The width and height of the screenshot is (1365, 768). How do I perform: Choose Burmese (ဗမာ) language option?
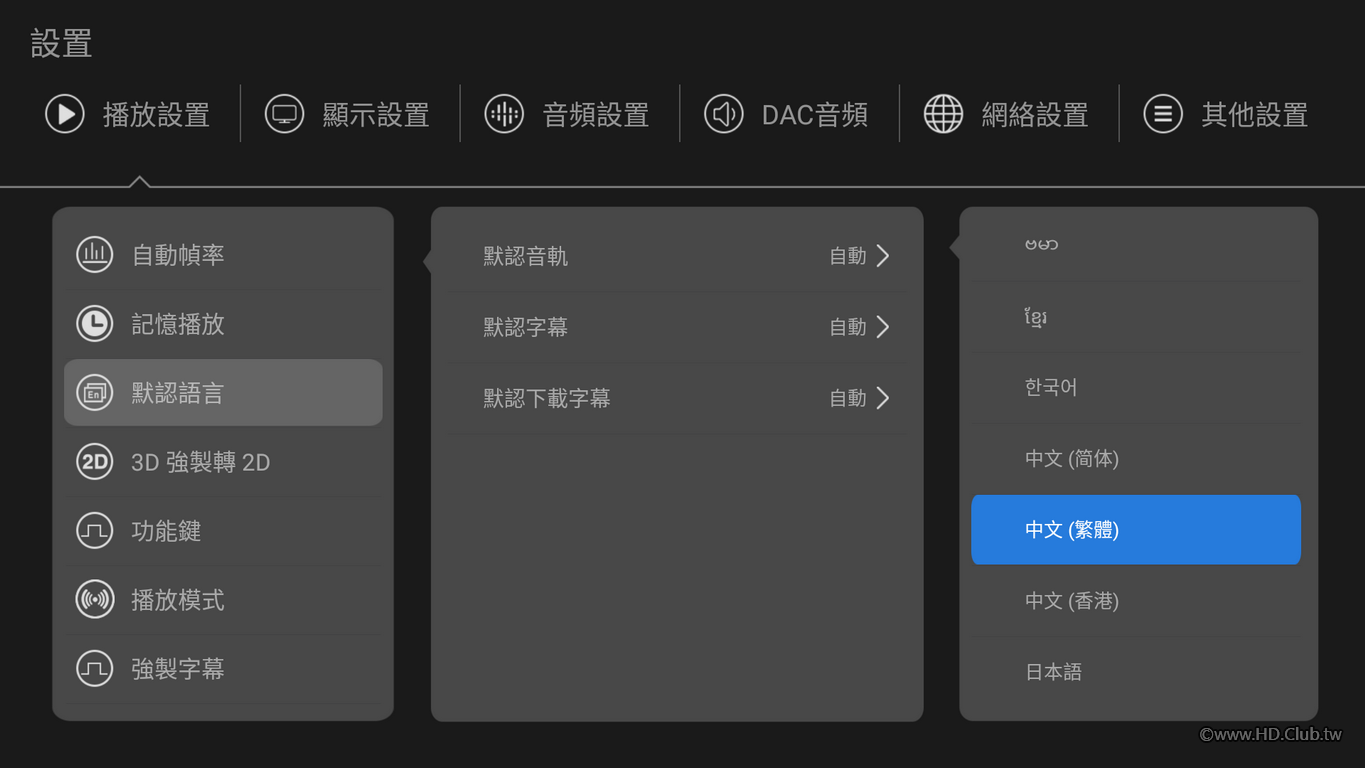point(1136,245)
